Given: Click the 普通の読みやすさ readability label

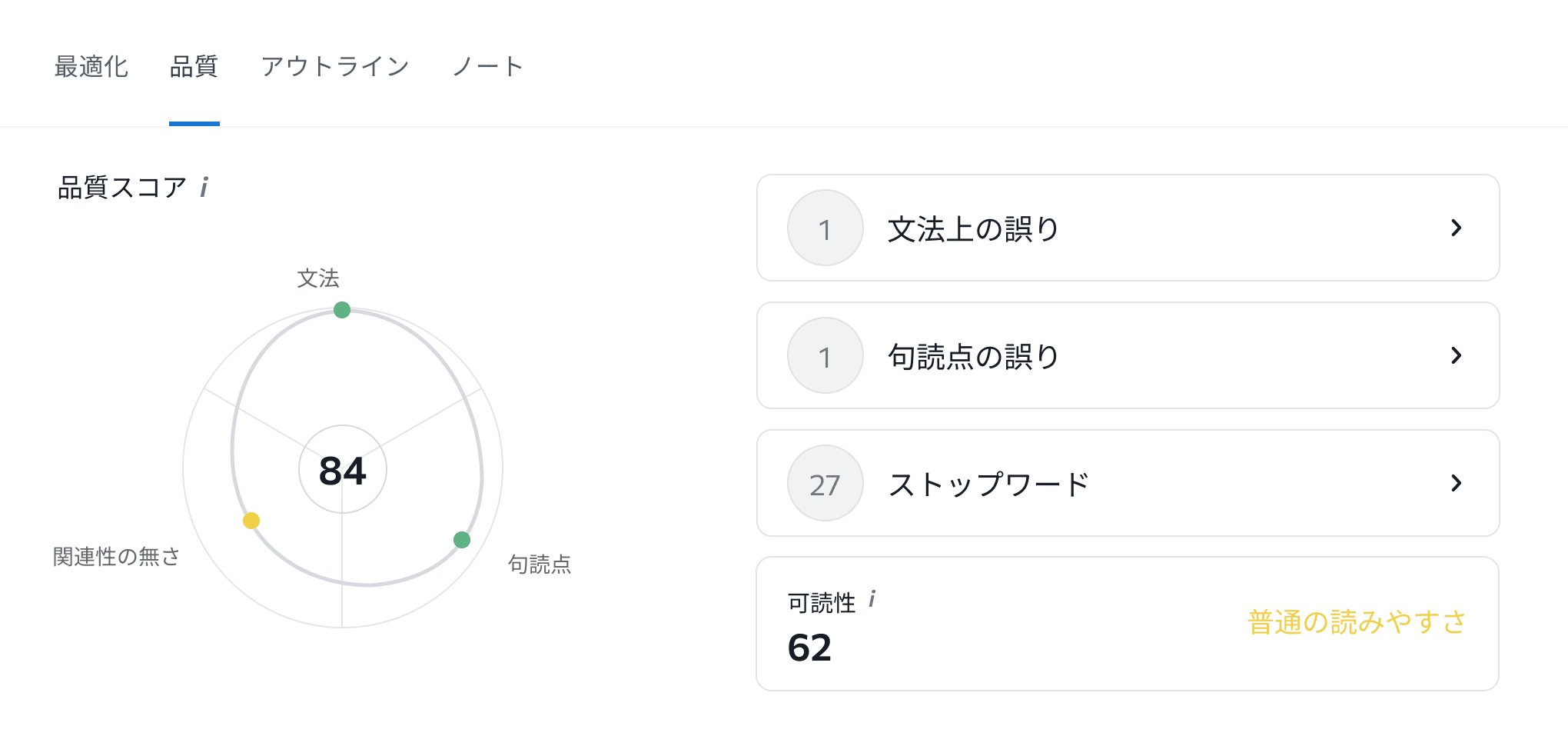Looking at the screenshot, I should click(x=1357, y=622).
